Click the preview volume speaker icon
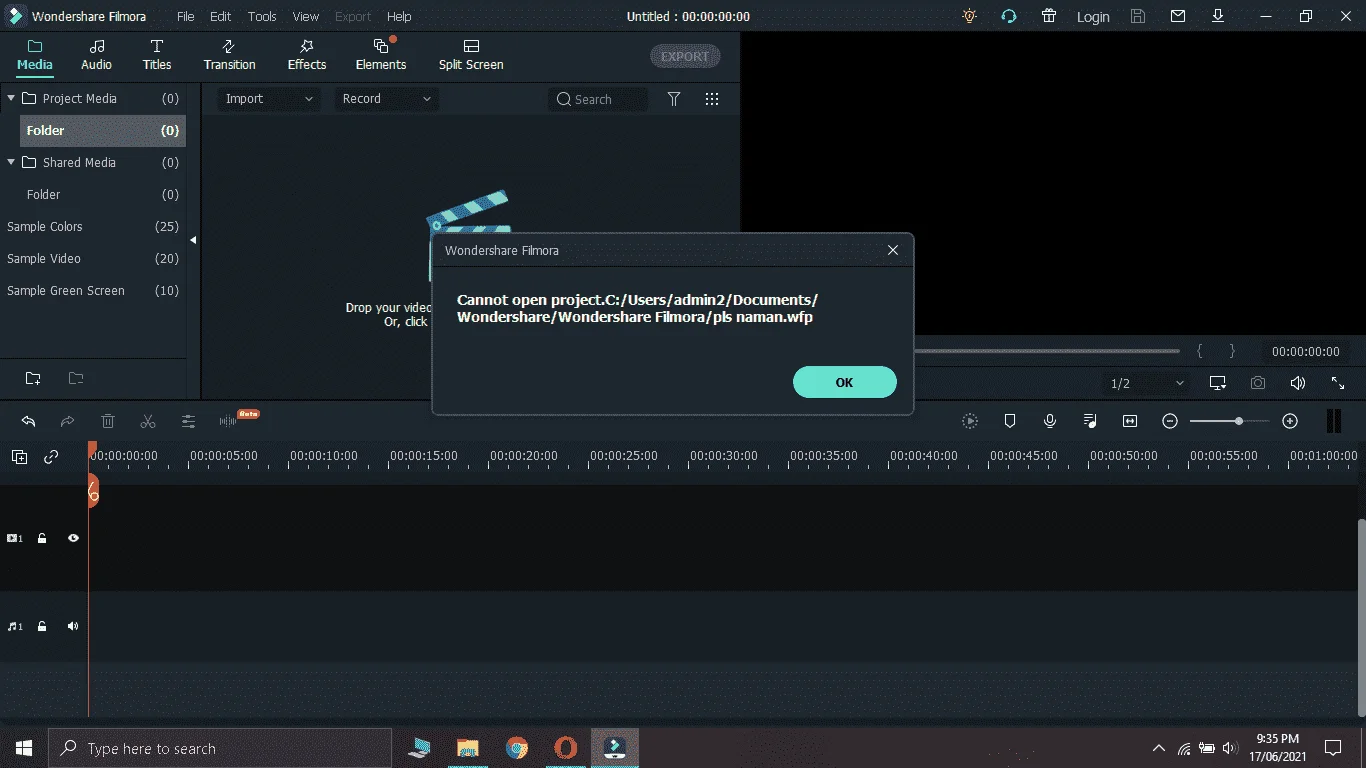Viewport: 1366px width, 768px height. coord(1298,383)
